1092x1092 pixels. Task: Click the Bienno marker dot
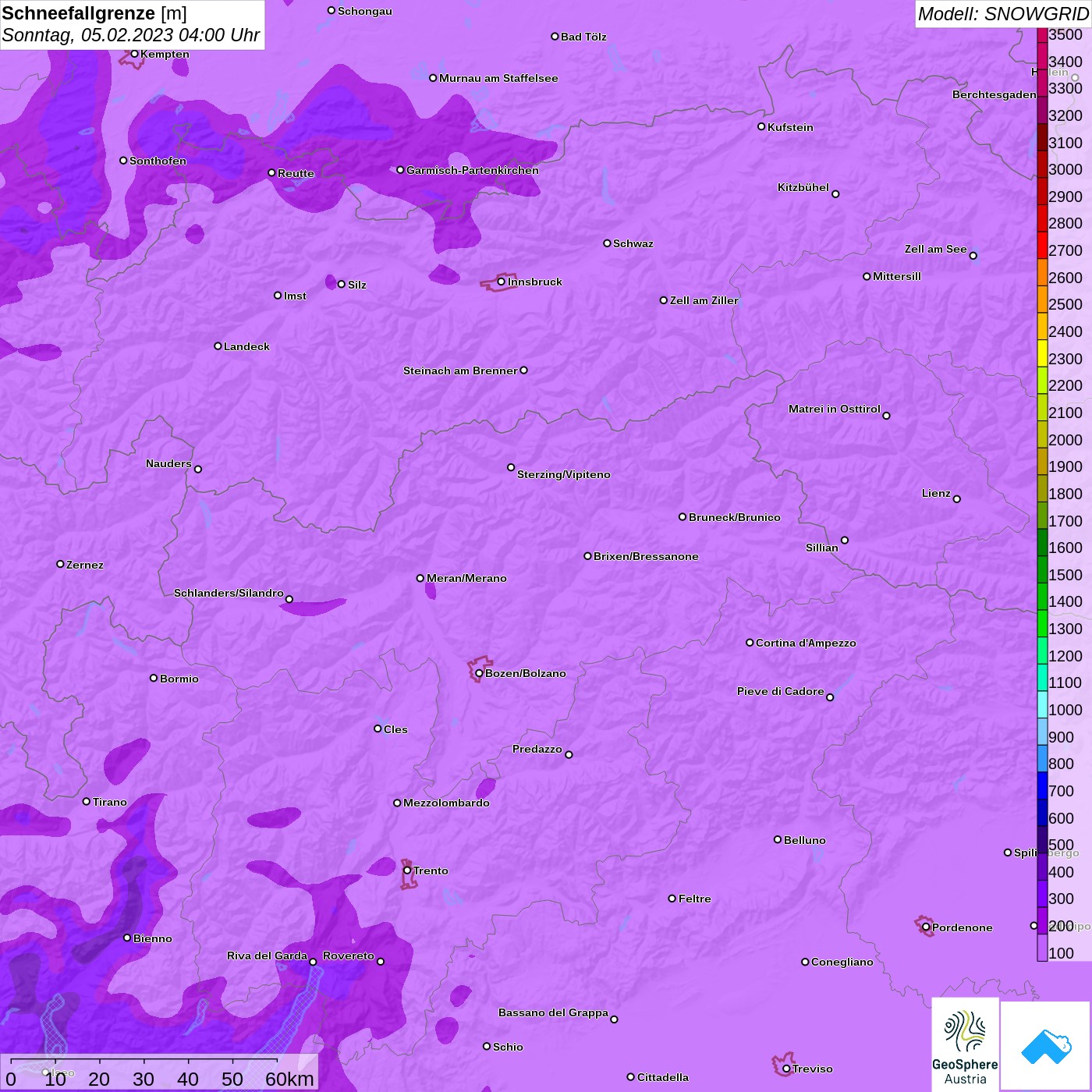coord(127,938)
